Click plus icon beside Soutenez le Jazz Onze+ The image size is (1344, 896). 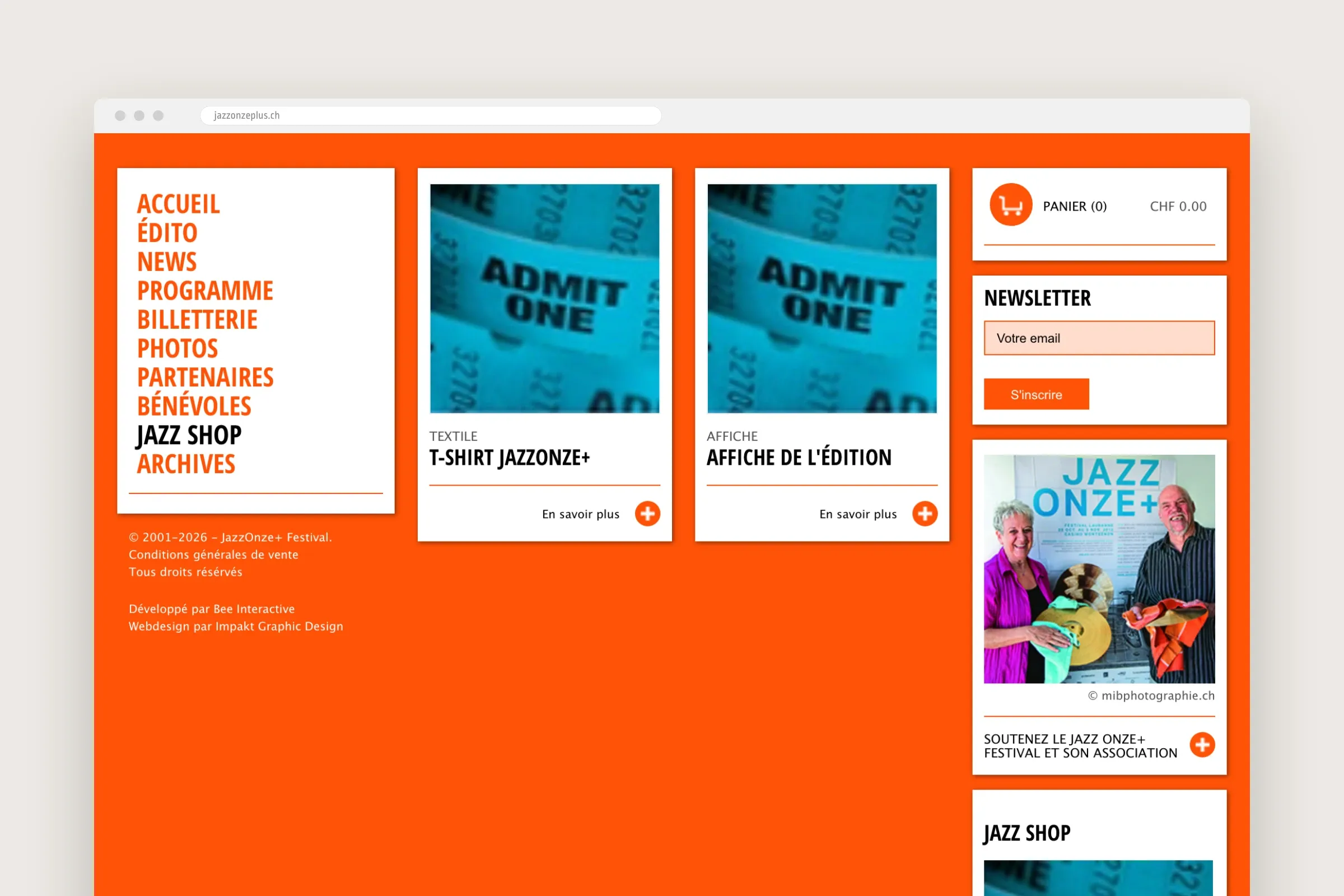(1202, 745)
